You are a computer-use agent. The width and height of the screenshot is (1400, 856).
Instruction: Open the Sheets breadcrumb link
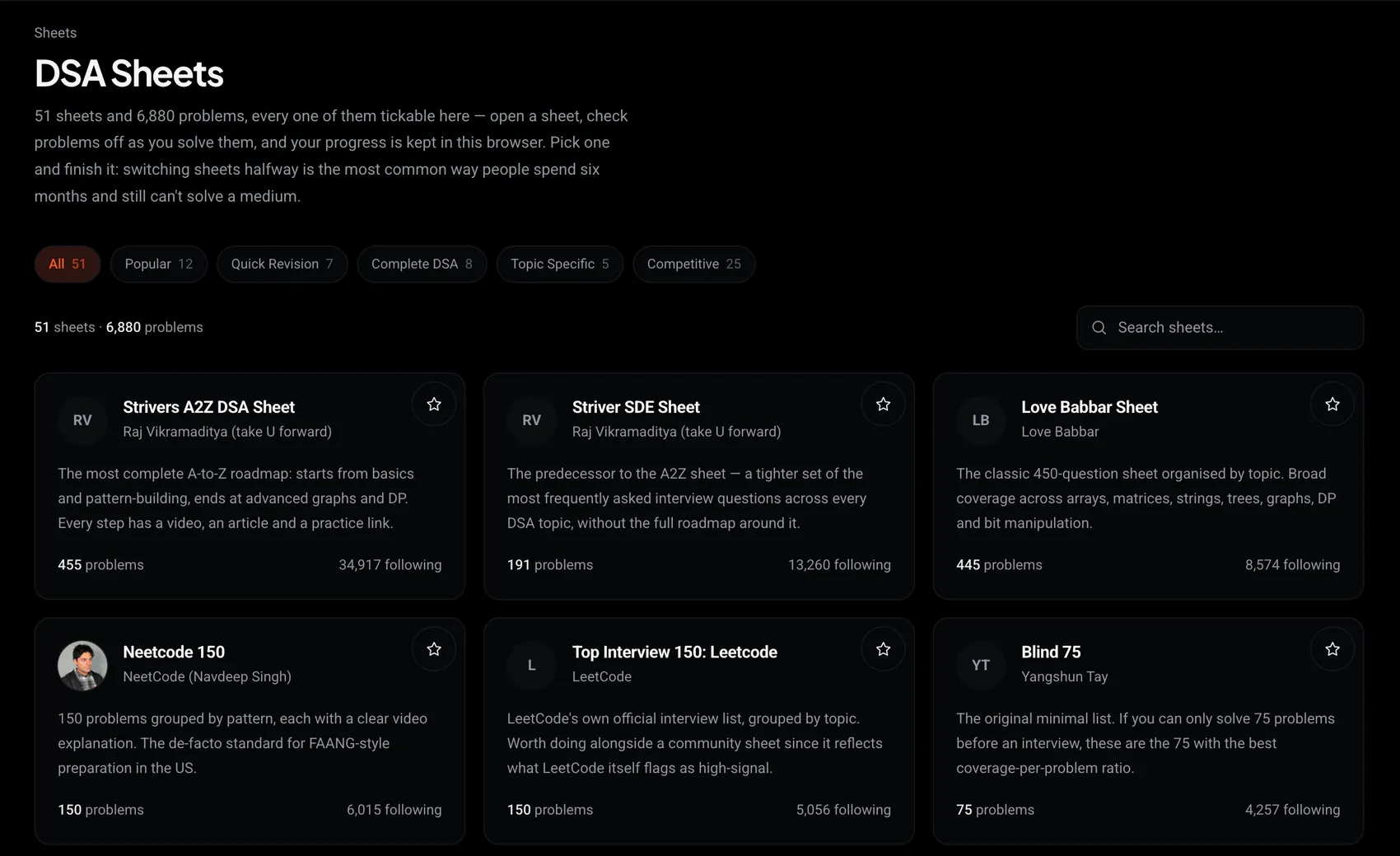[x=55, y=33]
